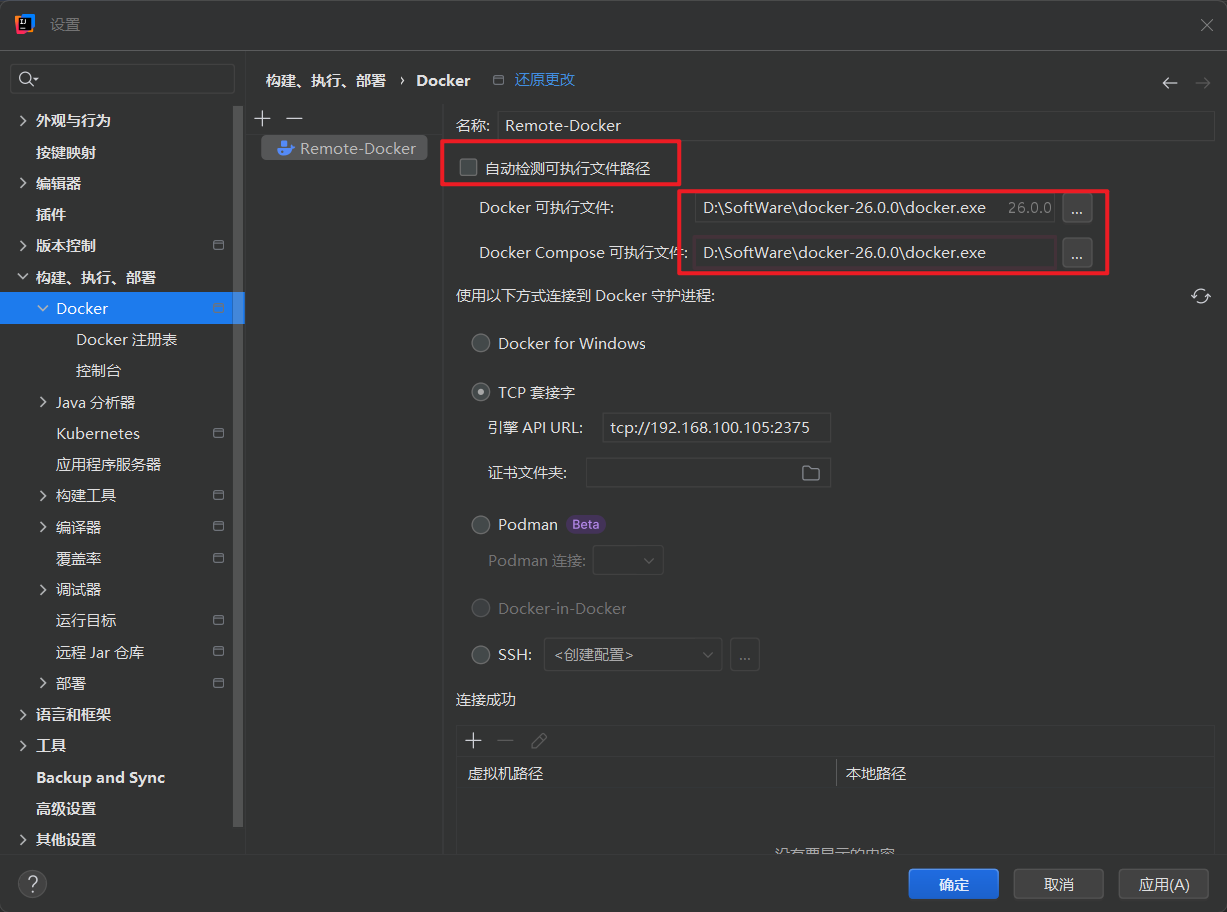Image resolution: width=1227 pixels, height=912 pixels.
Task: Browse for Docker executable file
Action: click(x=1077, y=208)
